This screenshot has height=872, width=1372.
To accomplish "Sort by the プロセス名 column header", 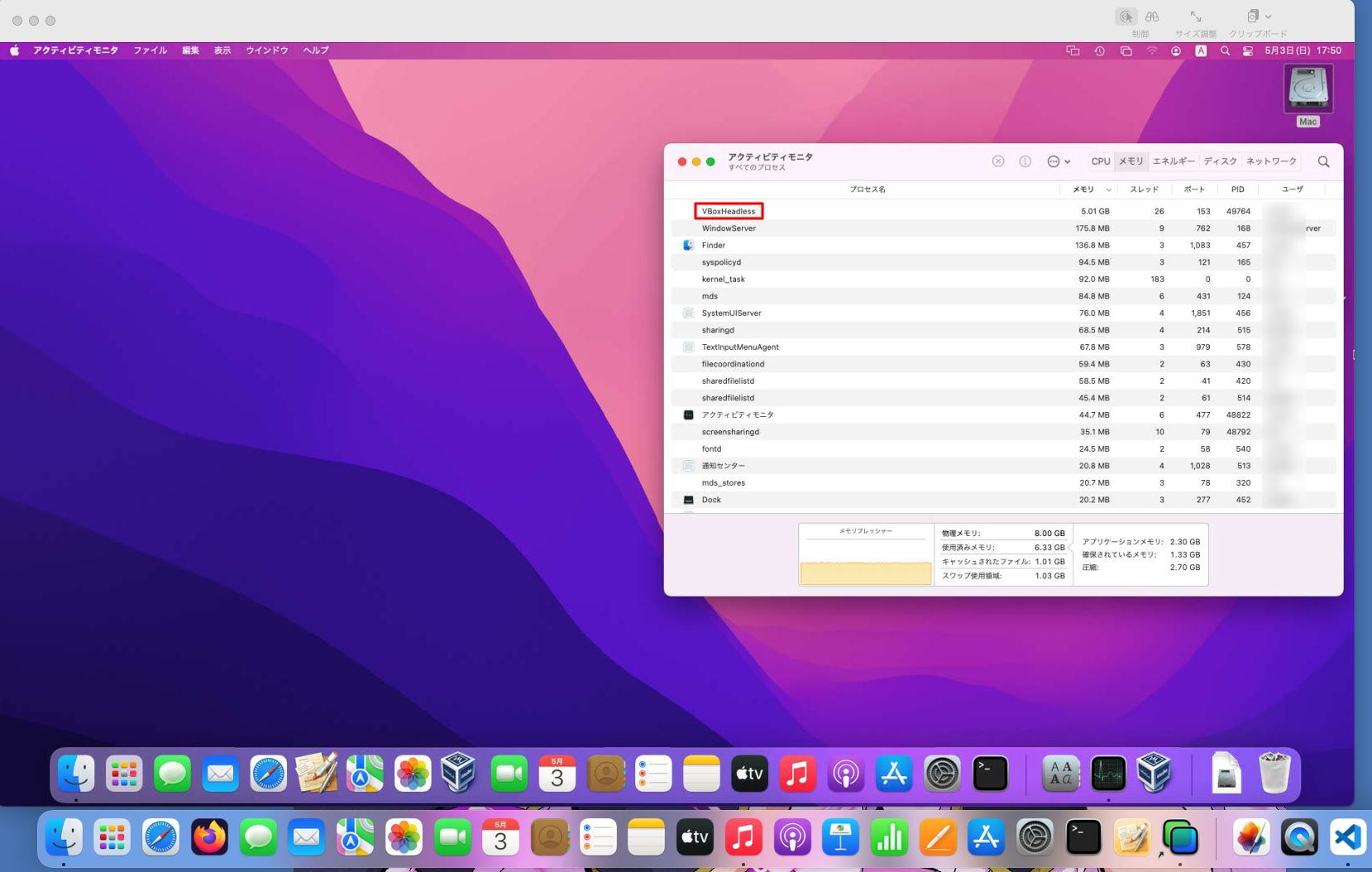I will pos(867,189).
